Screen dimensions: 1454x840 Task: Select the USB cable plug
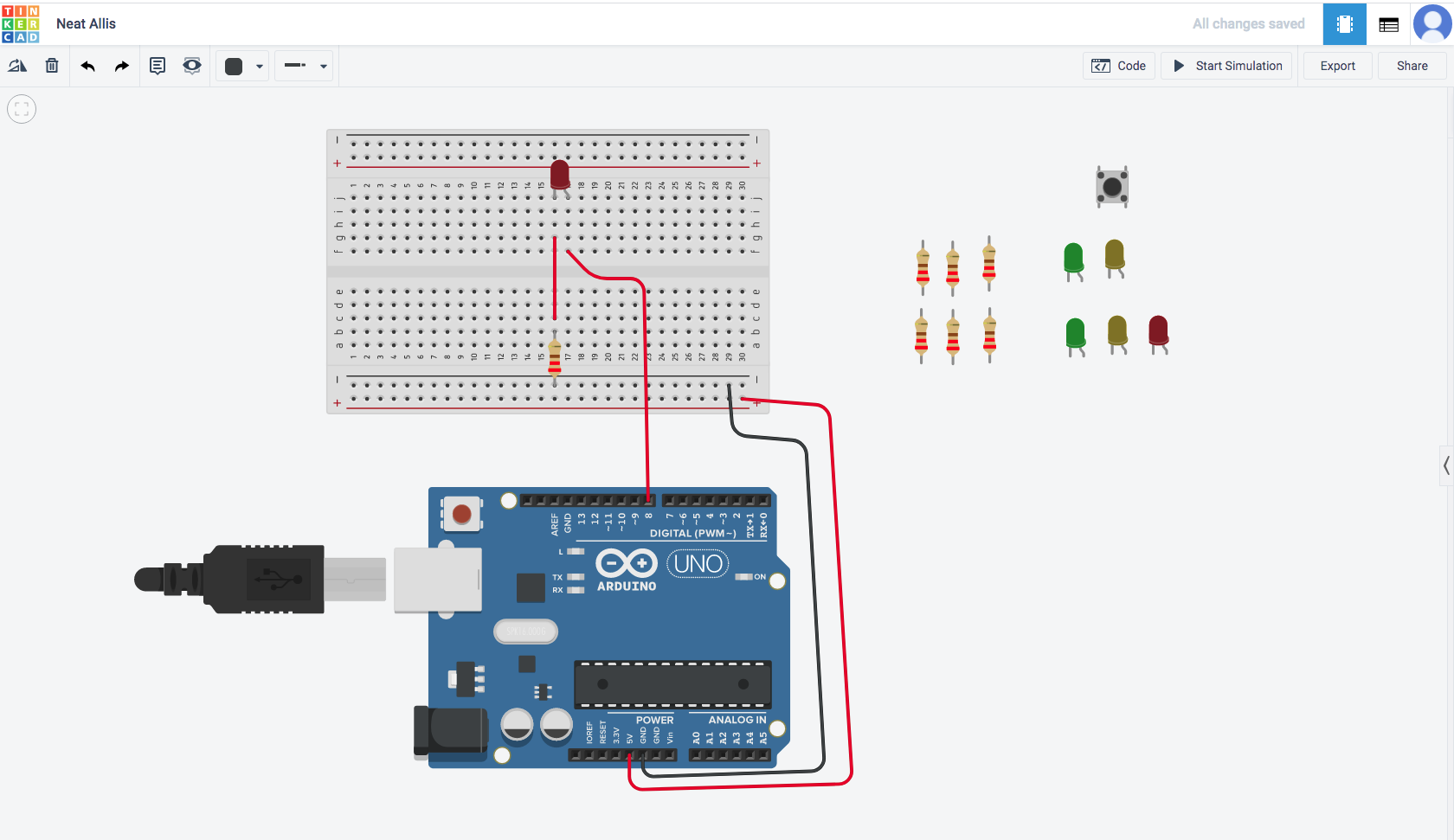tap(260, 579)
